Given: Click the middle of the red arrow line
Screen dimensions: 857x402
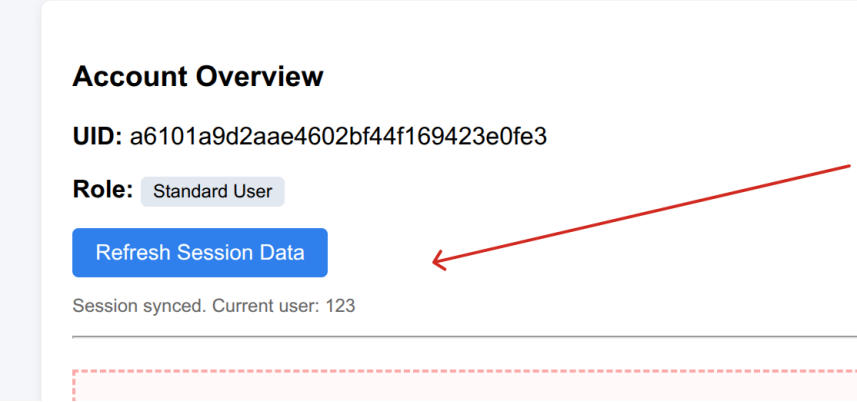Looking at the screenshot, I should click(x=642, y=215).
